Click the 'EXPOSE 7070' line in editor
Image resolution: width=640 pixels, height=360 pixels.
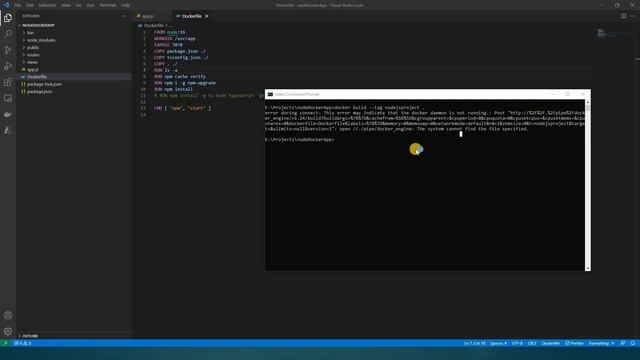point(168,45)
